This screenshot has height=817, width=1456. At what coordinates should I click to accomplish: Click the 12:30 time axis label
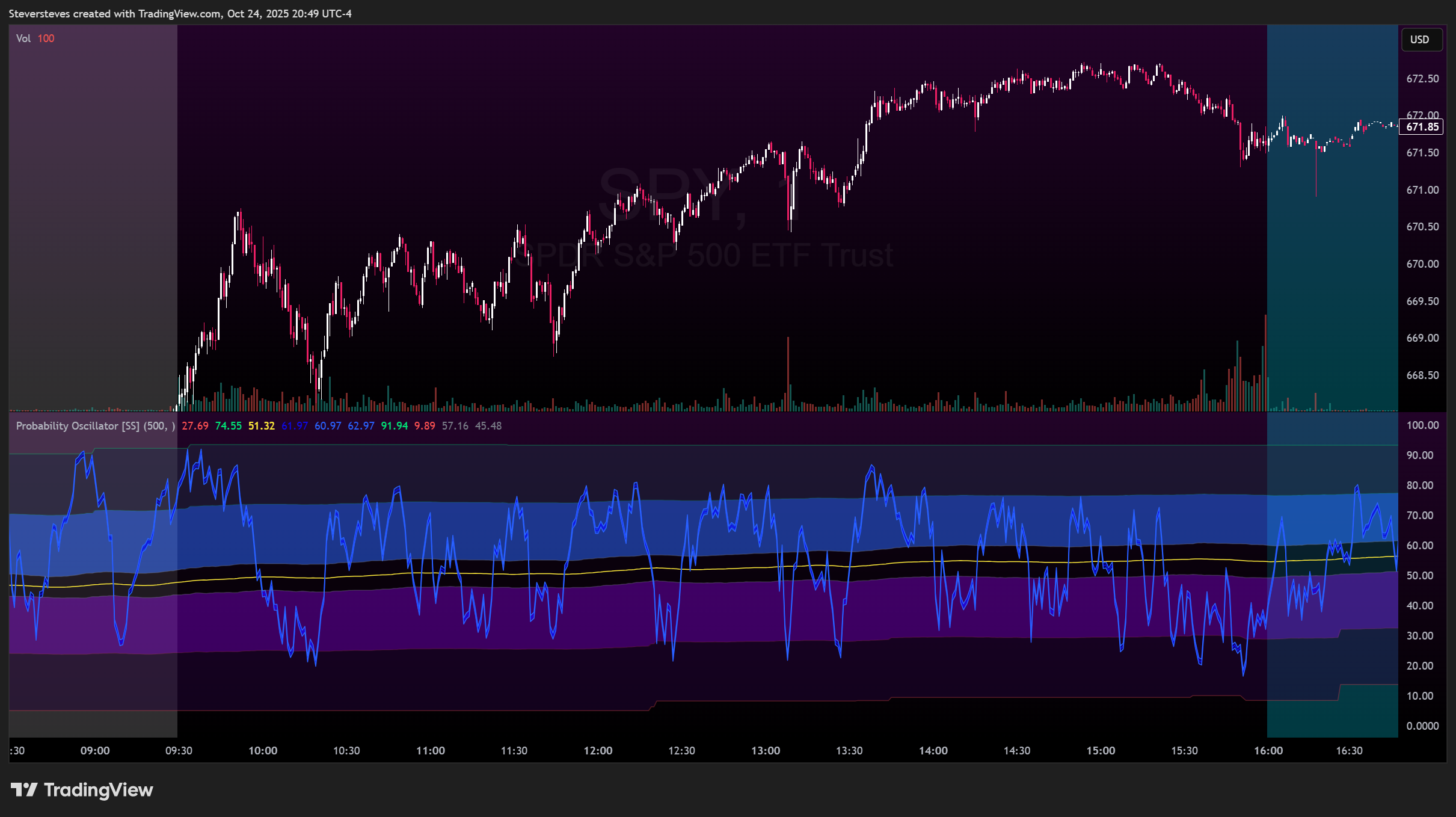(682, 751)
